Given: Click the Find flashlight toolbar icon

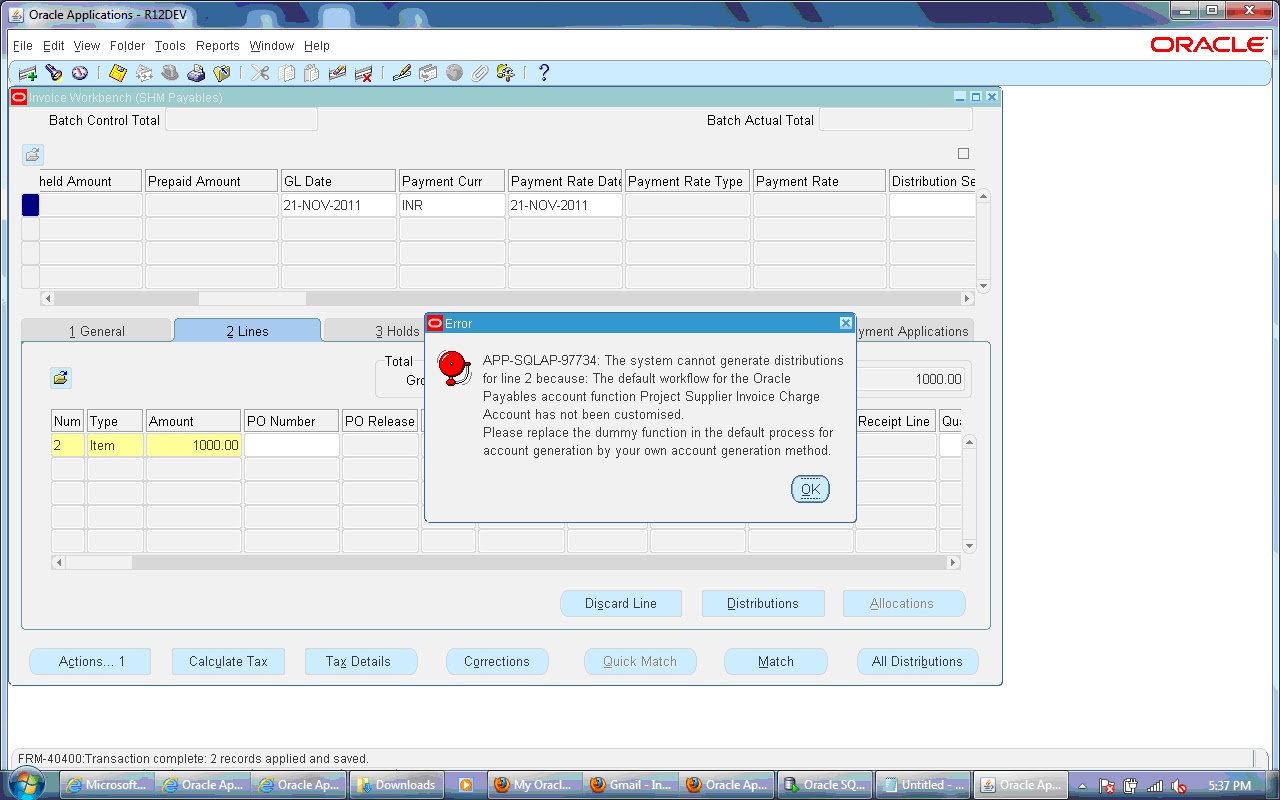Looking at the screenshot, I should (x=54, y=73).
